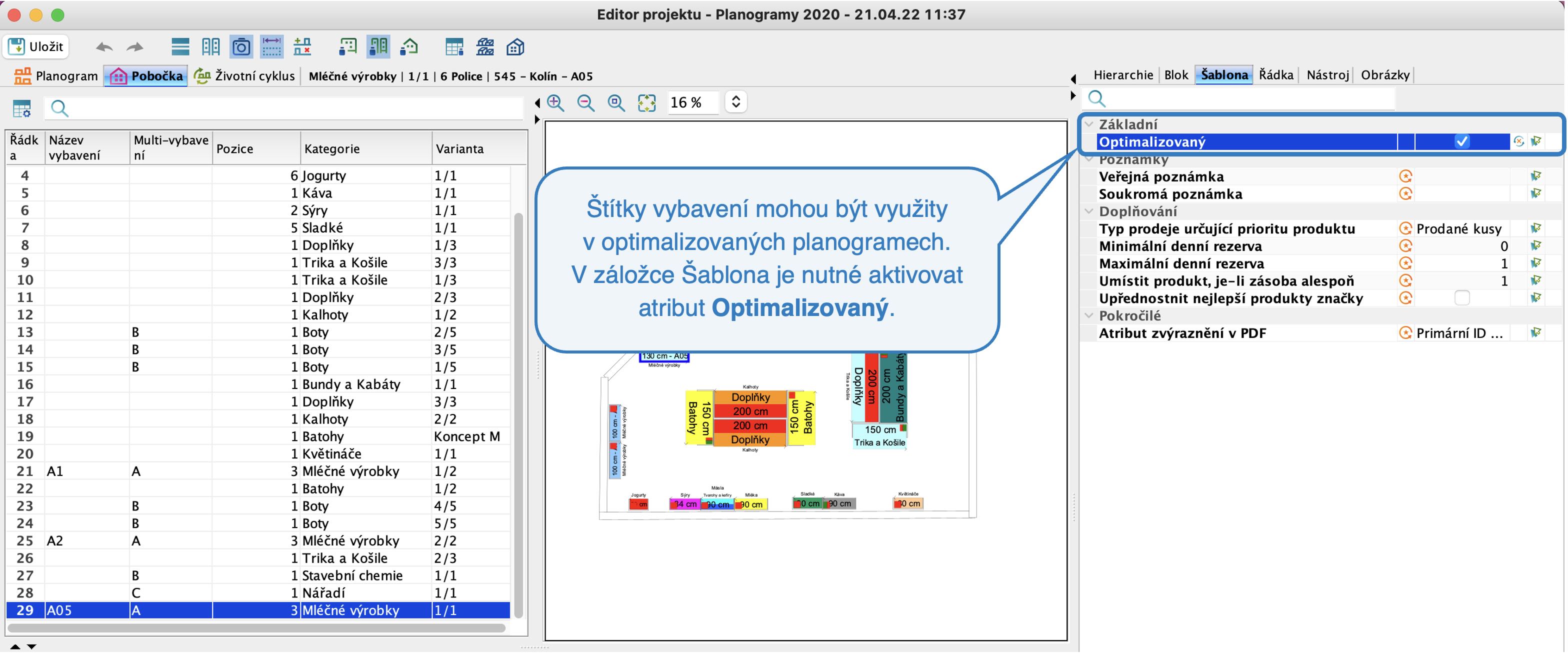Click the product store house icon
This screenshot has height=653, width=1568.
(409, 47)
